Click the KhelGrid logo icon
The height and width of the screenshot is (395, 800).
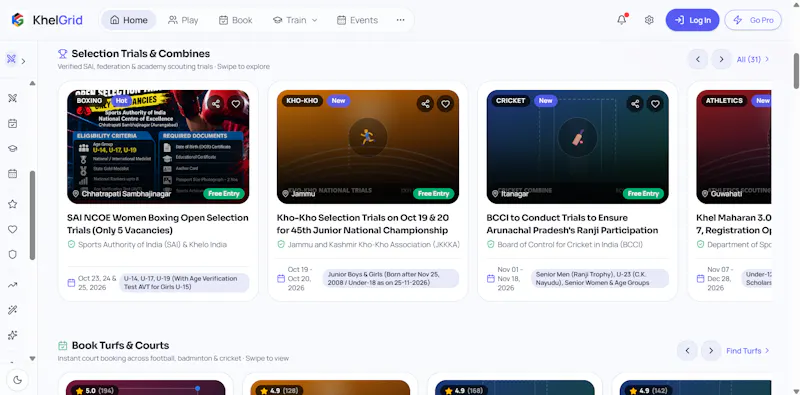[x=18, y=20]
